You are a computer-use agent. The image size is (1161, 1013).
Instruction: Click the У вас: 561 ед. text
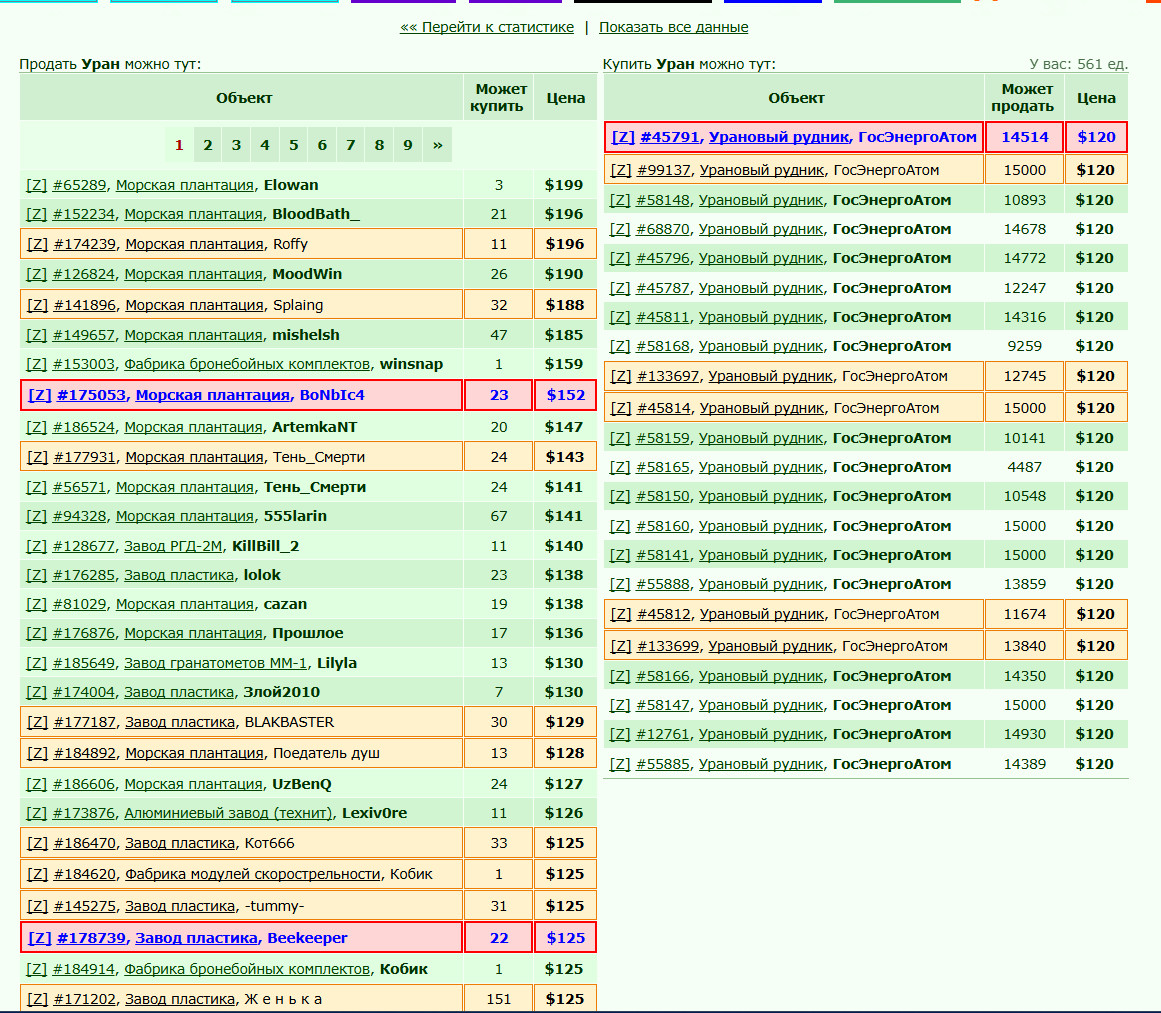1078,64
